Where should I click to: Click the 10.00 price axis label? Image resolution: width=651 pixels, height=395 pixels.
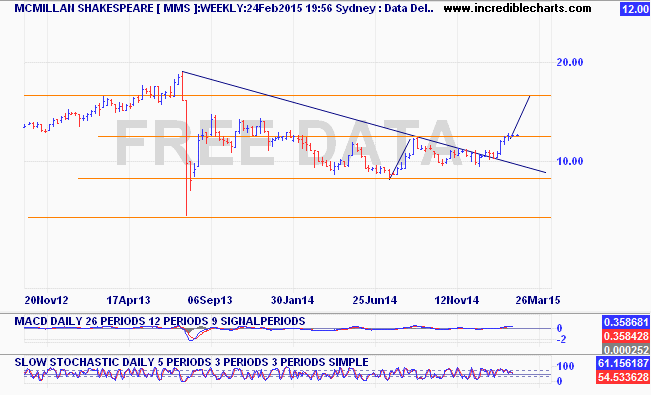(570, 161)
